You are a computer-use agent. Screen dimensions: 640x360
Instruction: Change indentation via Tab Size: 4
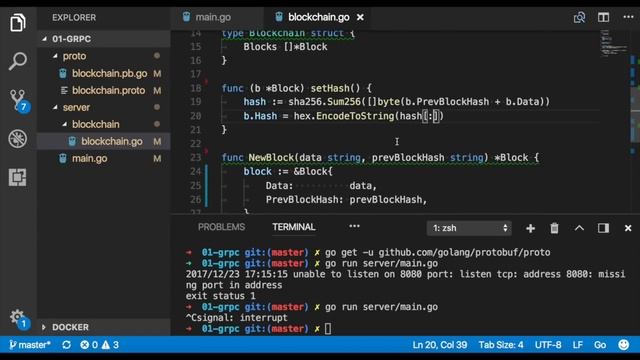click(x=501, y=345)
